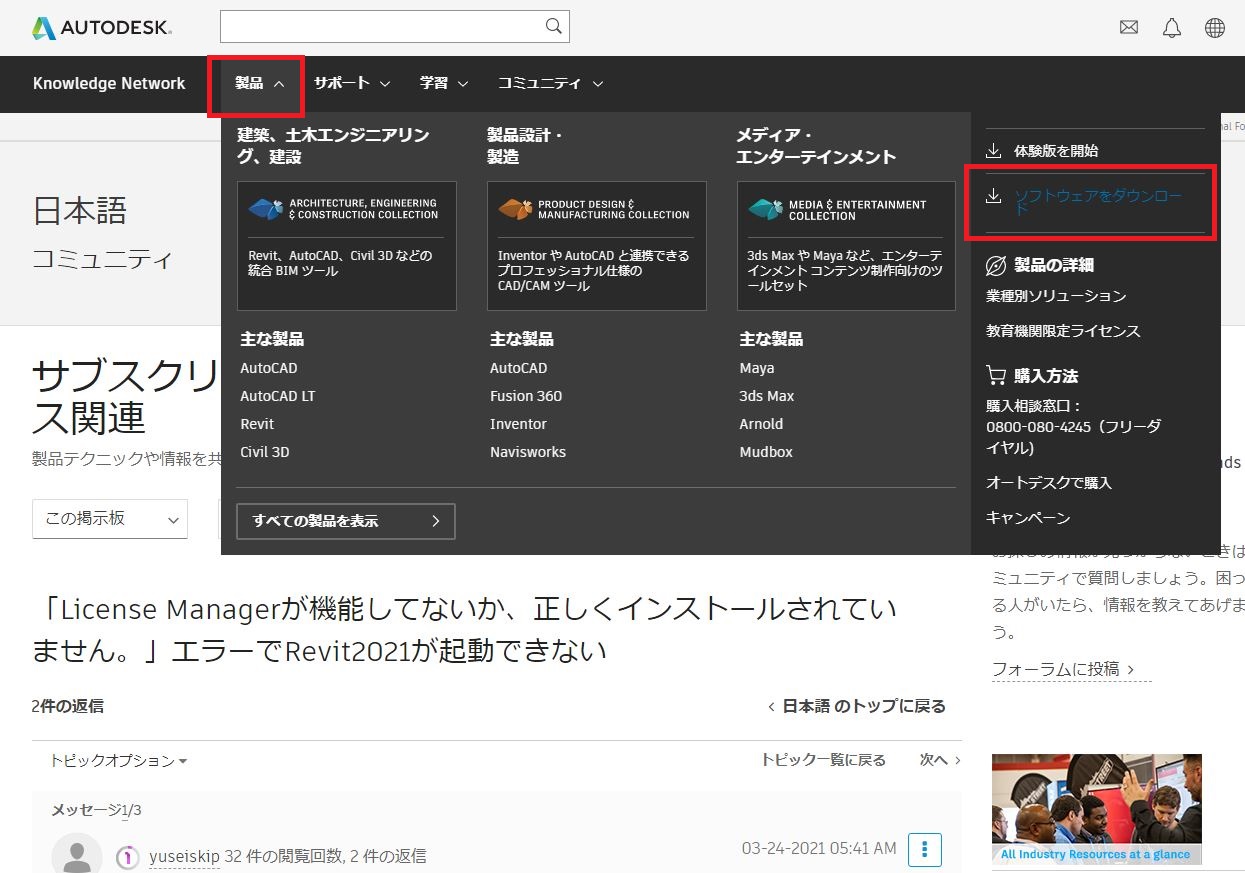Click the Knowledge Network link
Screen dimensions: 1245x873
click(x=109, y=83)
